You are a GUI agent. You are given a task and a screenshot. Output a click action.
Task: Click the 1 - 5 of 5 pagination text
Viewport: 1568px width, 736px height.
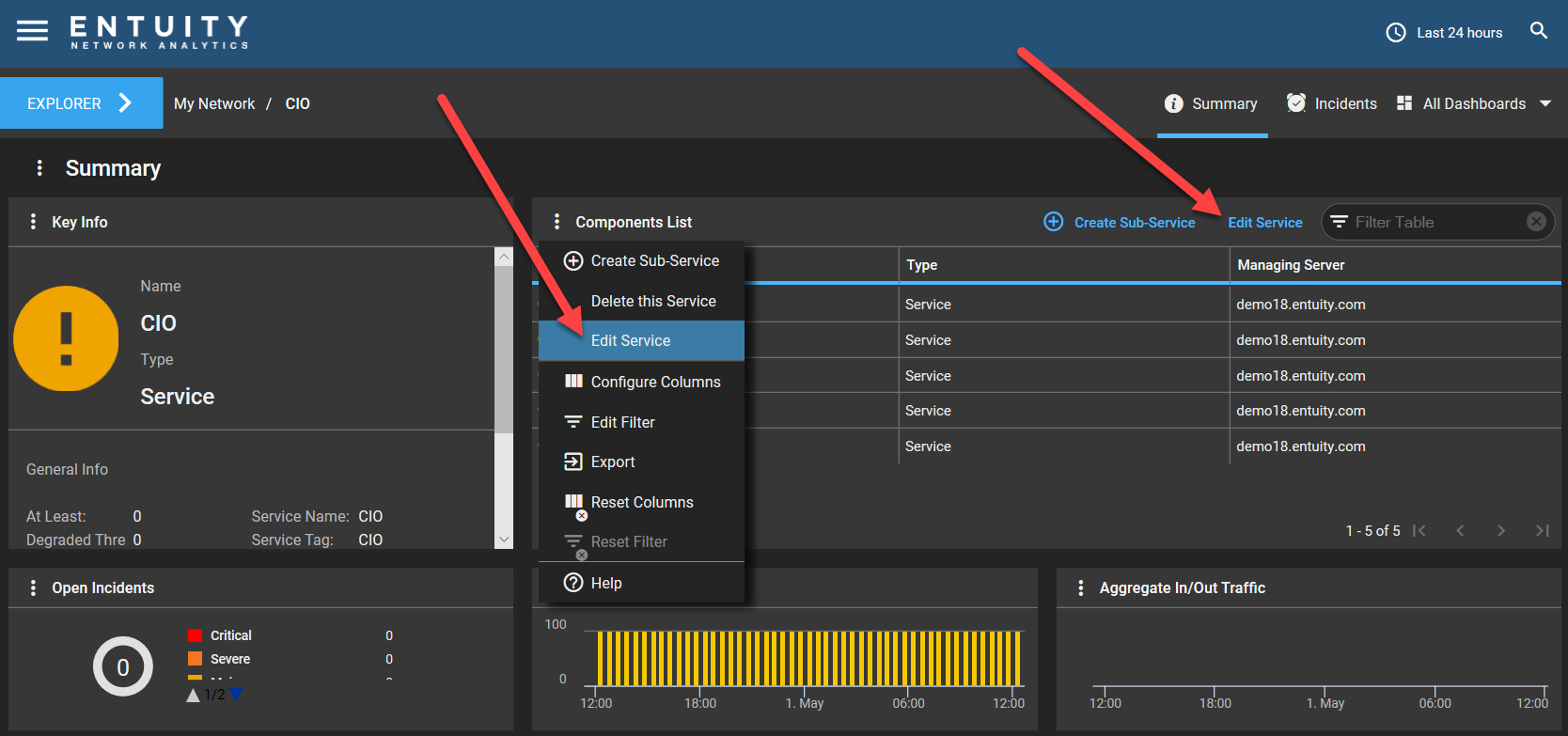(x=1372, y=531)
